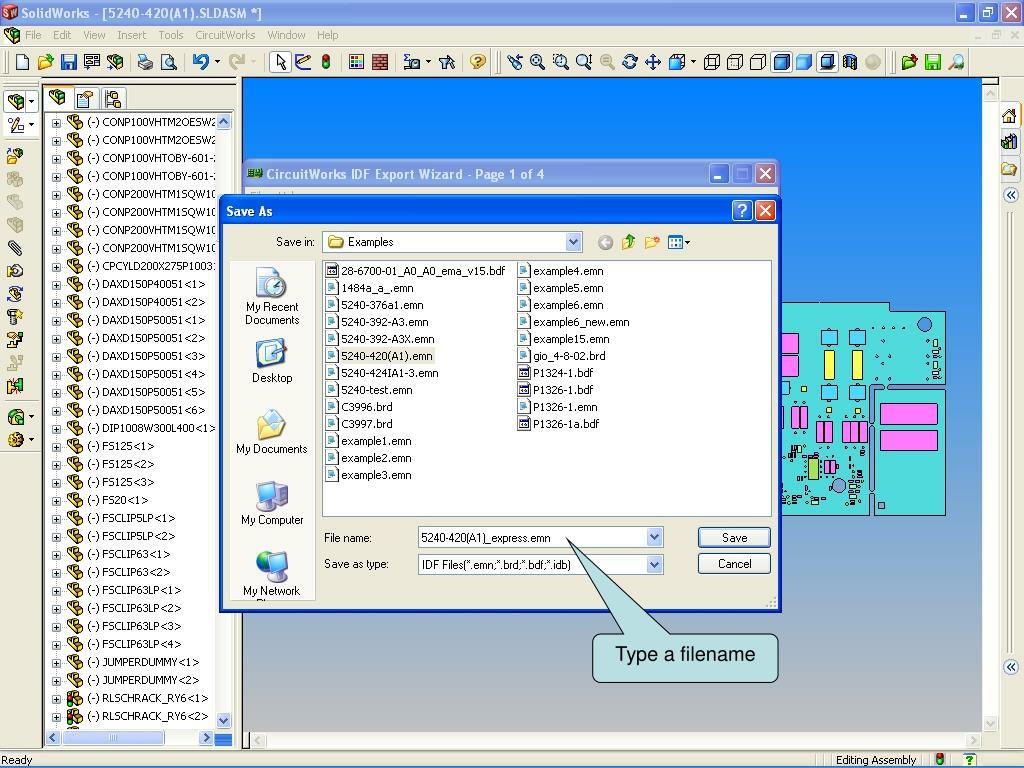Click the Zoom to Fit icon
The width and height of the screenshot is (1024, 768).
click(x=537, y=62)
